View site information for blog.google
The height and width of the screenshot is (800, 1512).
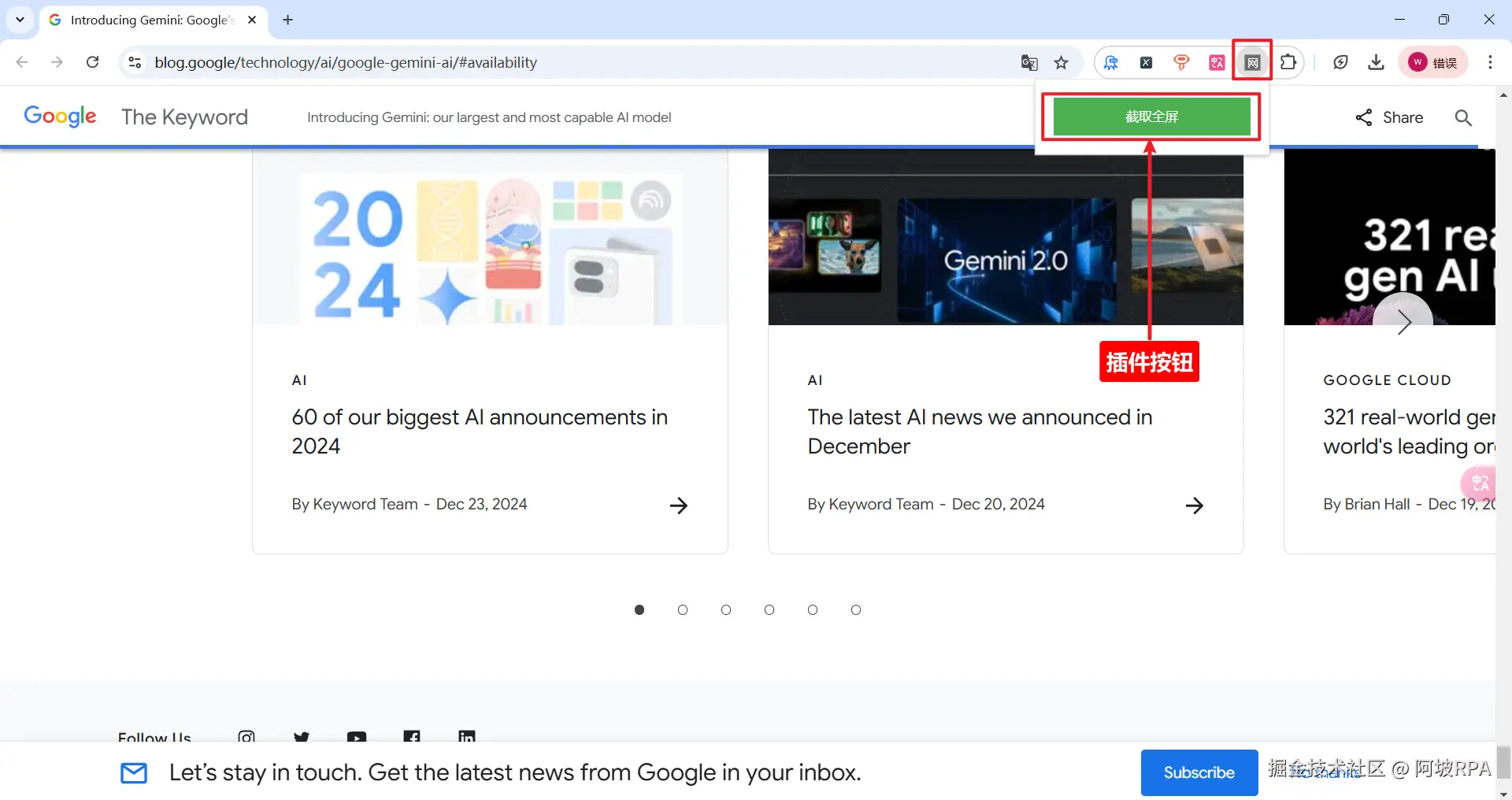(x=135, y=62)
